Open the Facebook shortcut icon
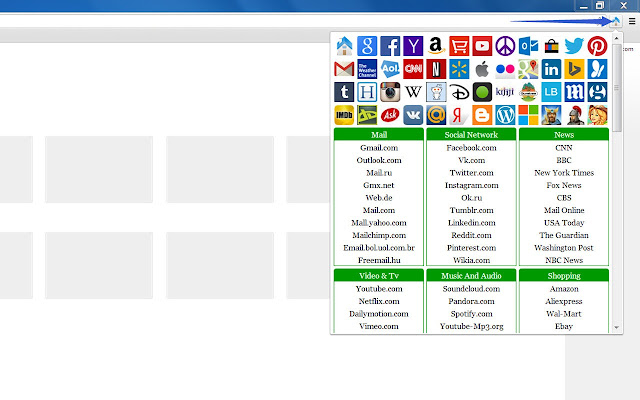Viewport: 640px width, 400px height. [x=390, y=46]
